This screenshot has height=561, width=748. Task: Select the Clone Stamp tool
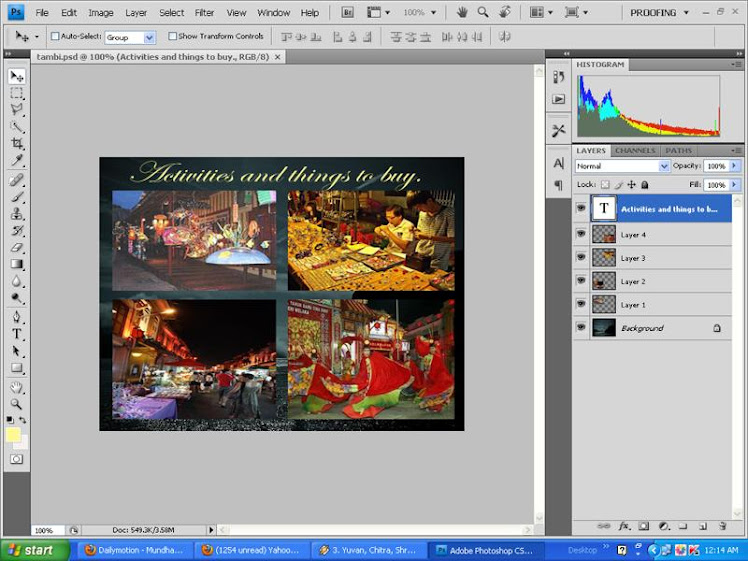pyautogui.click(x=17, y=213)
